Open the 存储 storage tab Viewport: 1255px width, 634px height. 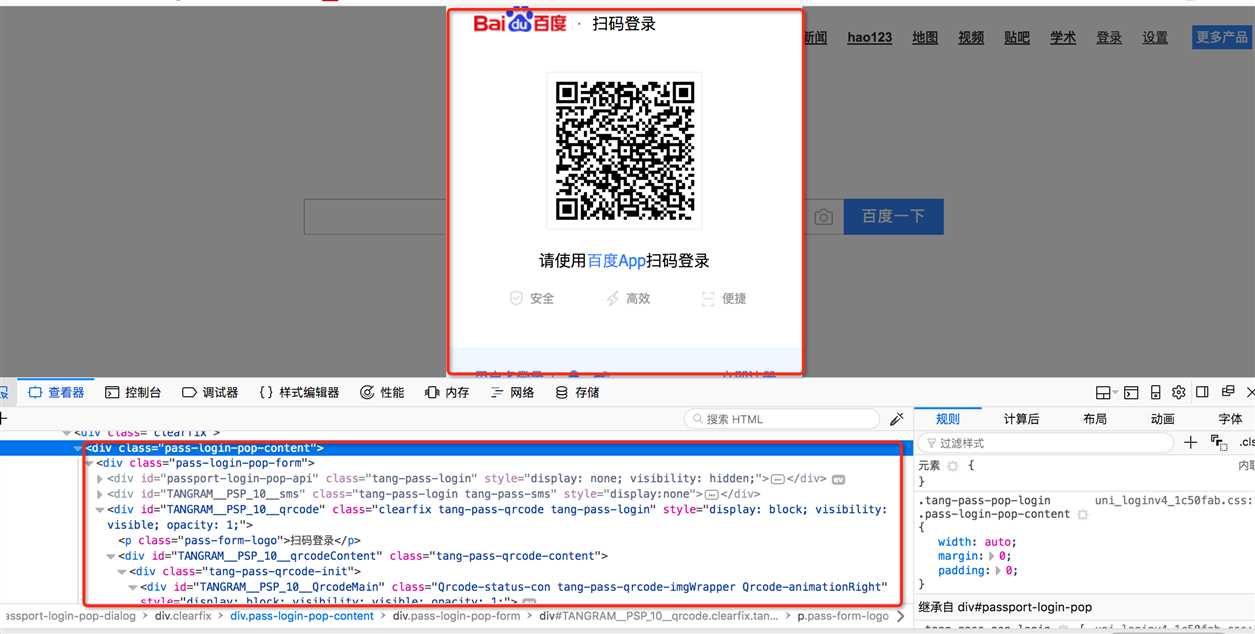[x=577, y=393]
